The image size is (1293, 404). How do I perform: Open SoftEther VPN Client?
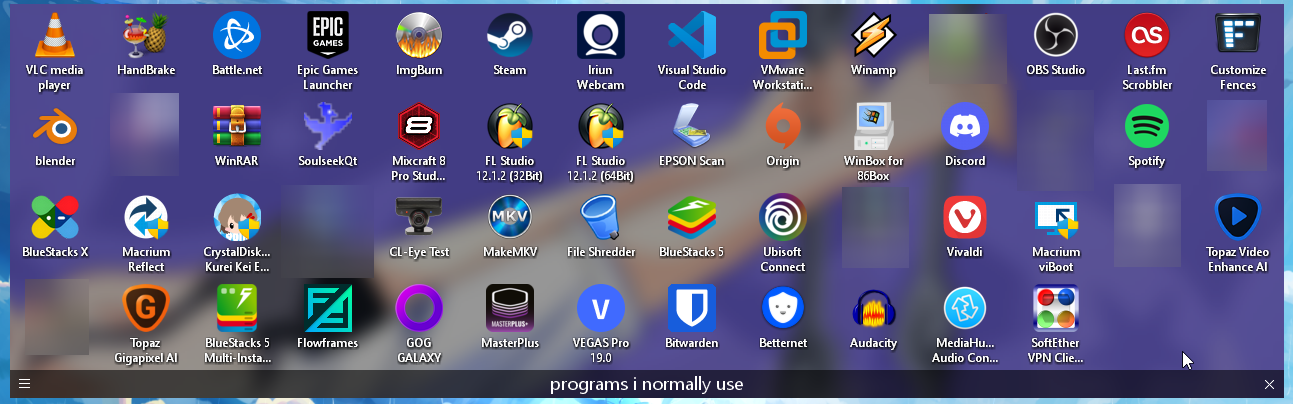click(x=1056, y=310)
